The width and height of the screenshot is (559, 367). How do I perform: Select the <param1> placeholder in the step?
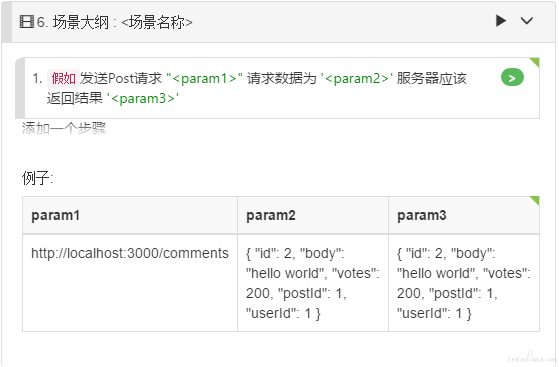coord(204,78)
